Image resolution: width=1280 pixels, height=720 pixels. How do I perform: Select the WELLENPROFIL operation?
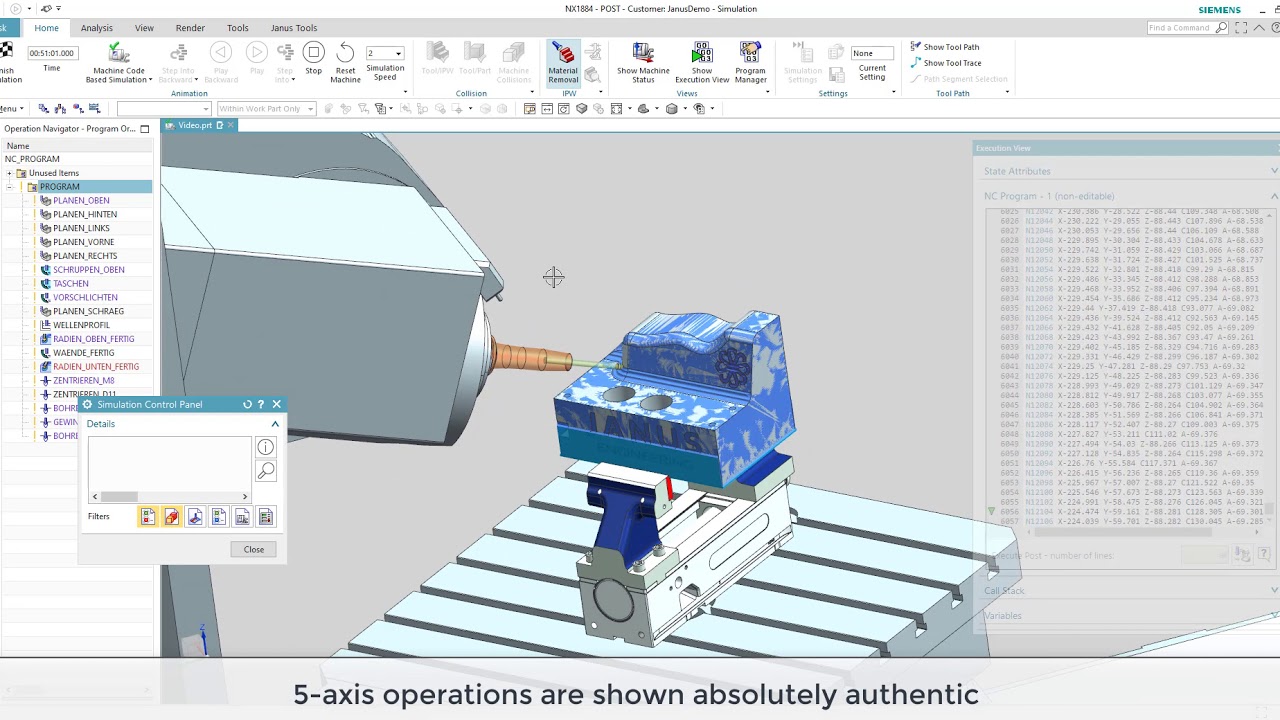pyautogui.click(x=81, y=325)
